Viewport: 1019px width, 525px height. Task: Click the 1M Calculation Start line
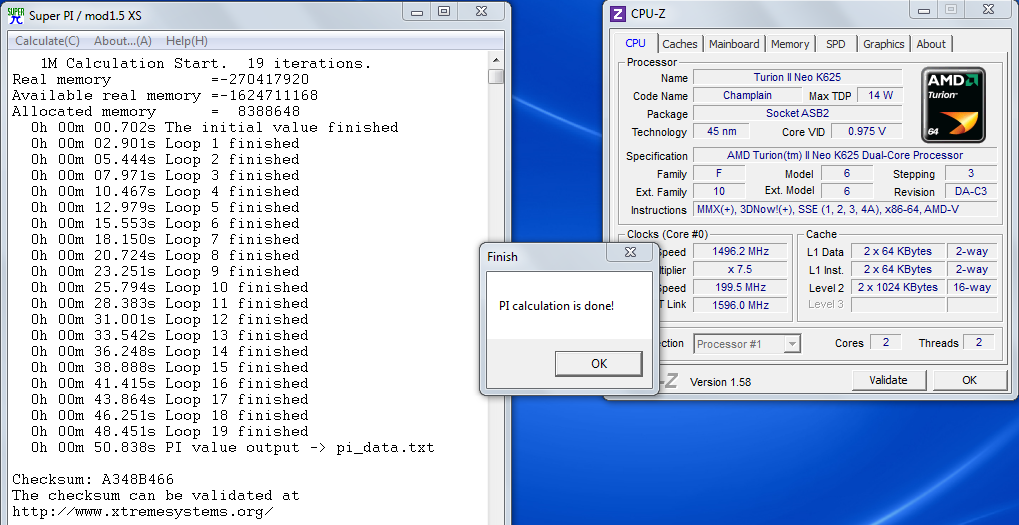pos(205,64)
